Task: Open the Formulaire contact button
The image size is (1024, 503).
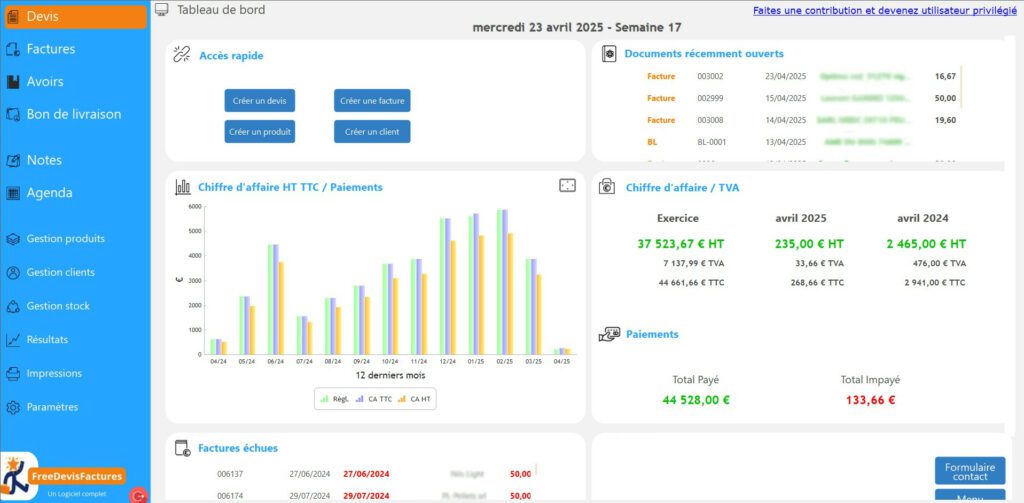Action: (x=969, y=471)
